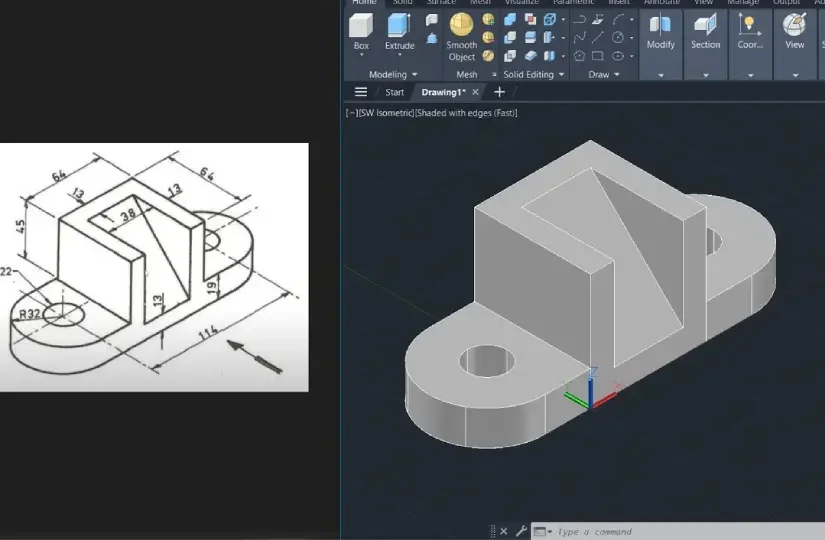825x540 pixels.
Task: Click the Smooth More mesh icon
Action: coord(488,19)
